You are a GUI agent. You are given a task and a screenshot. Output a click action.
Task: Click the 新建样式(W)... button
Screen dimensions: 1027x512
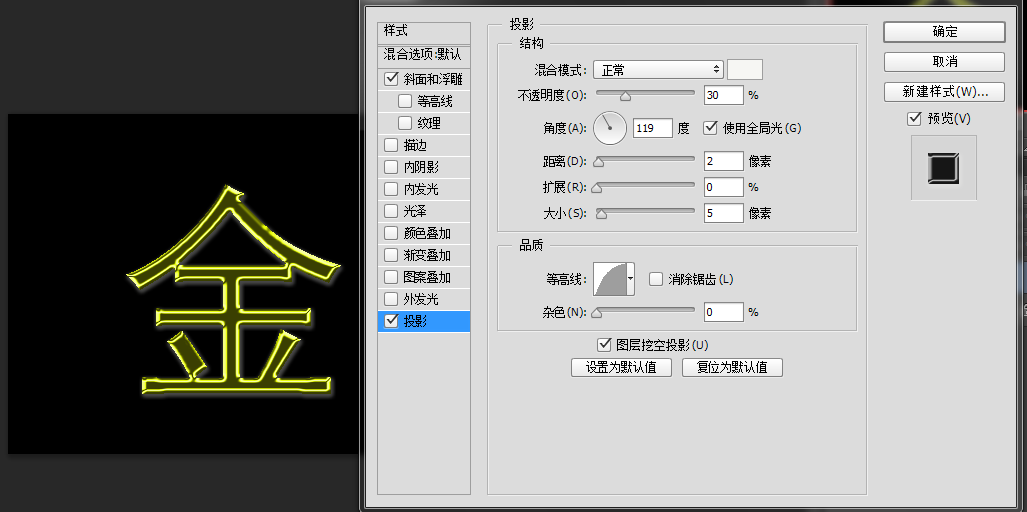[x=944, y=92]
